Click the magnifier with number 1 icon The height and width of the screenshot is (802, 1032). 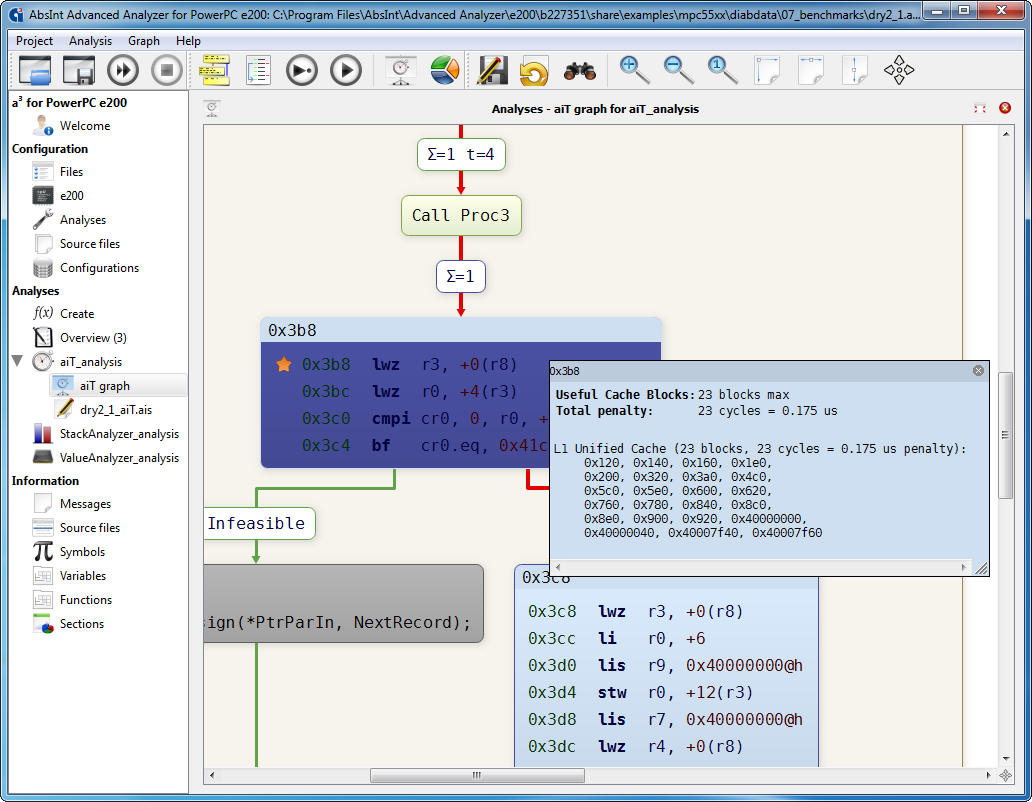point(722,70)
